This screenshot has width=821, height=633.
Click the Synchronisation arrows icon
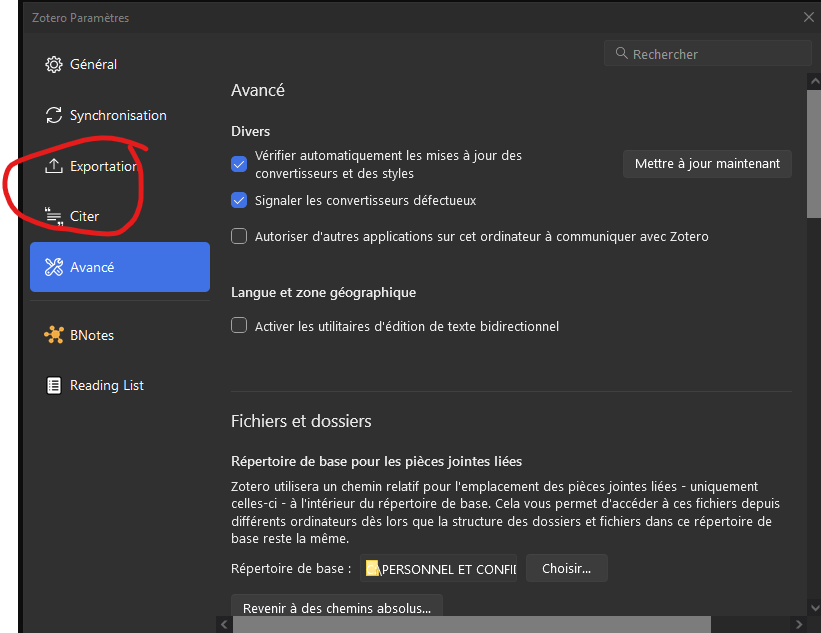pyautogui.click(x=53, y=115)
